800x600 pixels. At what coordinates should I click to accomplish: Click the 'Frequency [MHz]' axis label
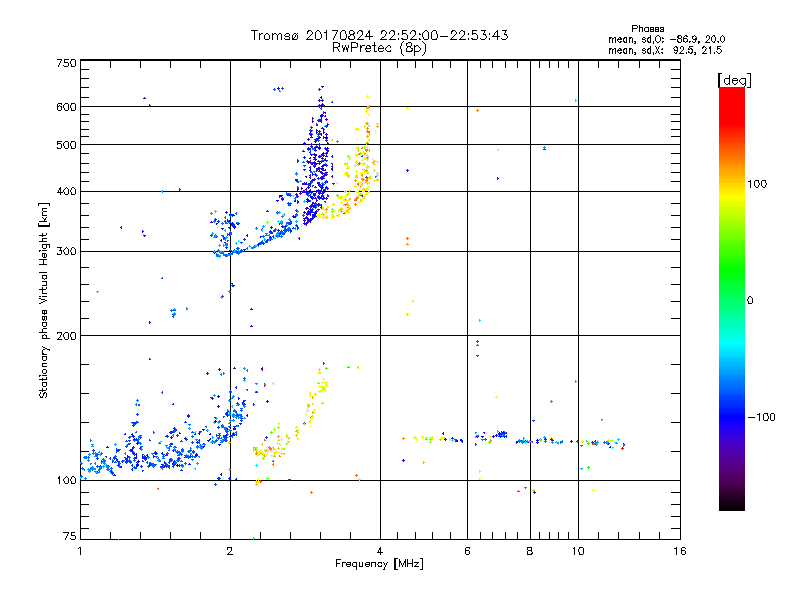pyautogui.click(x=379, y=564)
